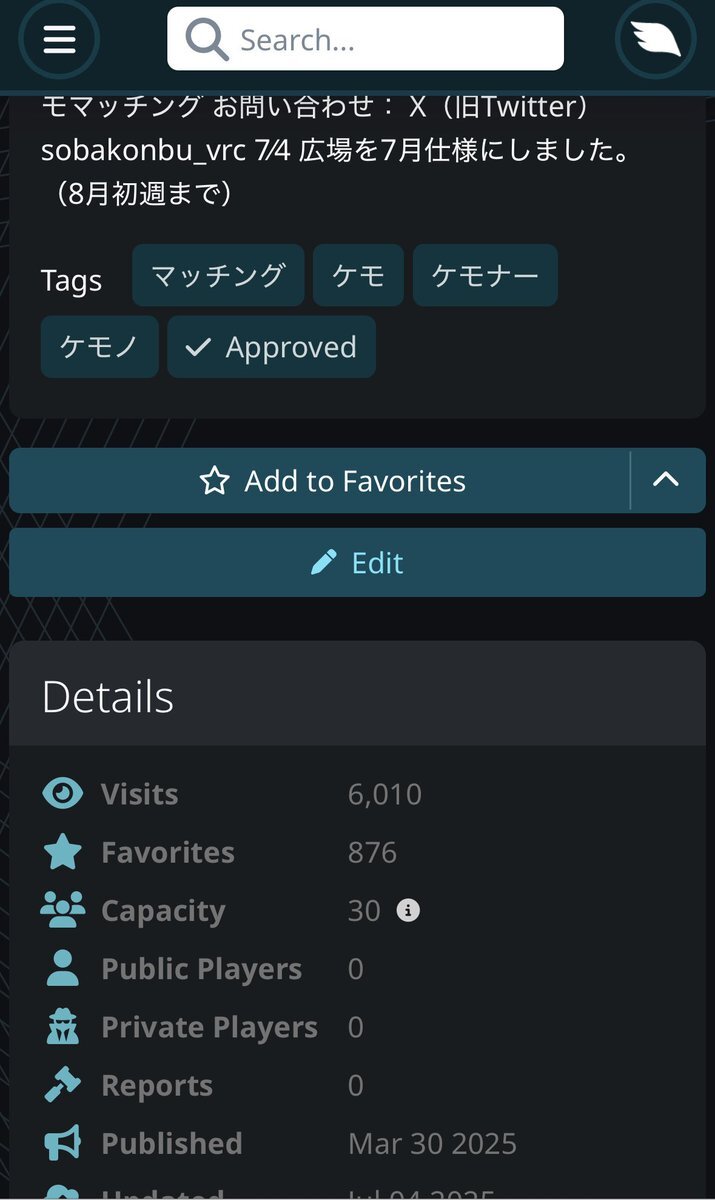Click the Public Players person icon
715x1200 pixels.
point(63,969)
